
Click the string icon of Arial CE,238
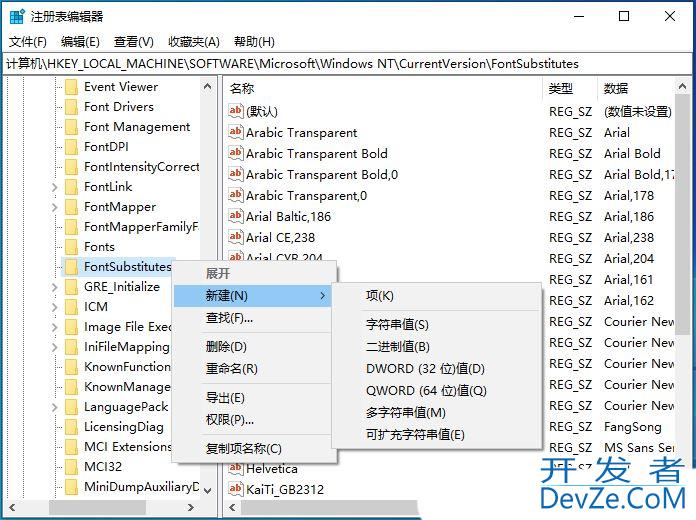click(x=236, y=237)
